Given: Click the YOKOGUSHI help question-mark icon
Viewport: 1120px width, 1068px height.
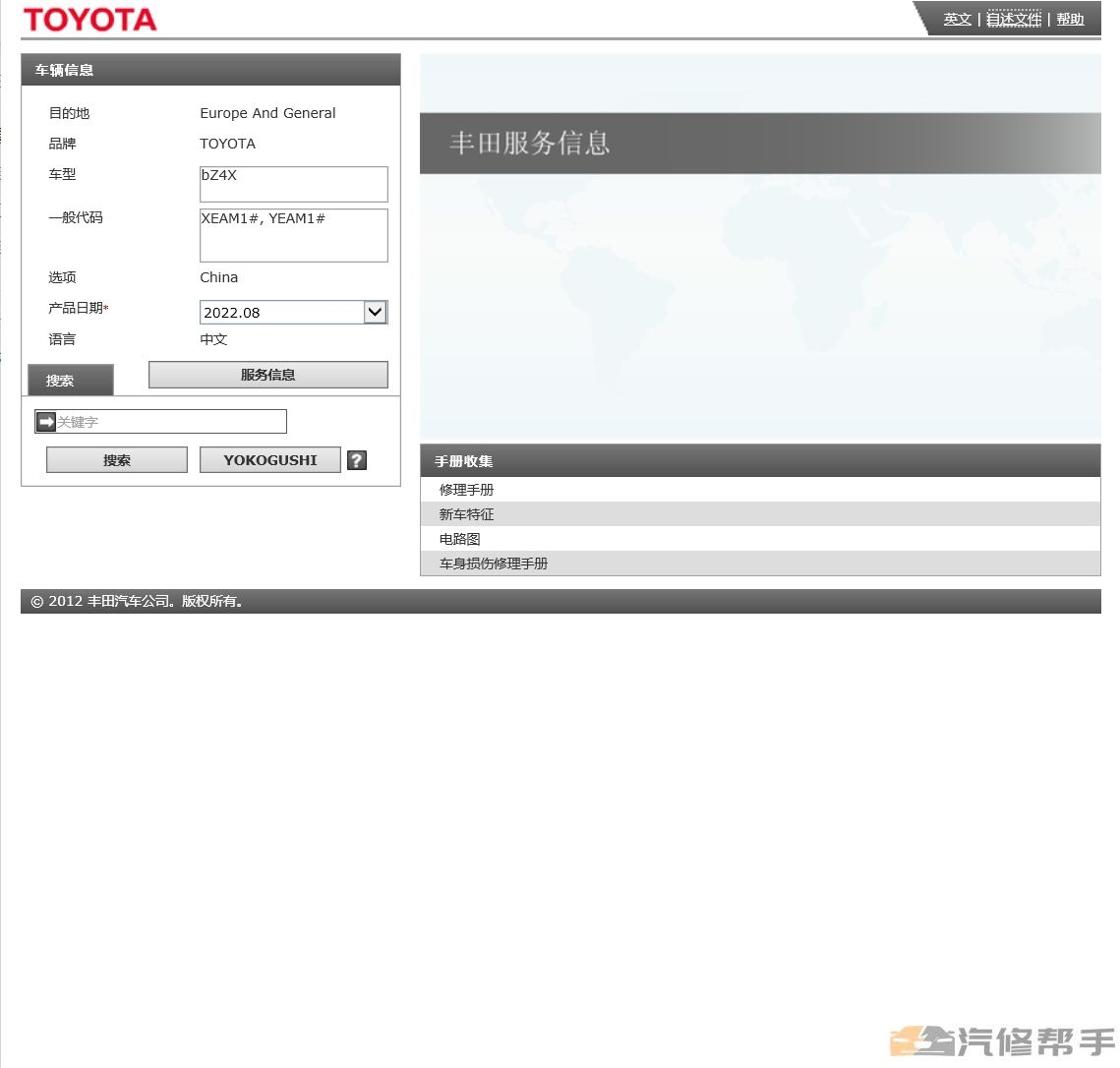Looking at the screenshot, I should pyautogui.click(x=356, y=460).
